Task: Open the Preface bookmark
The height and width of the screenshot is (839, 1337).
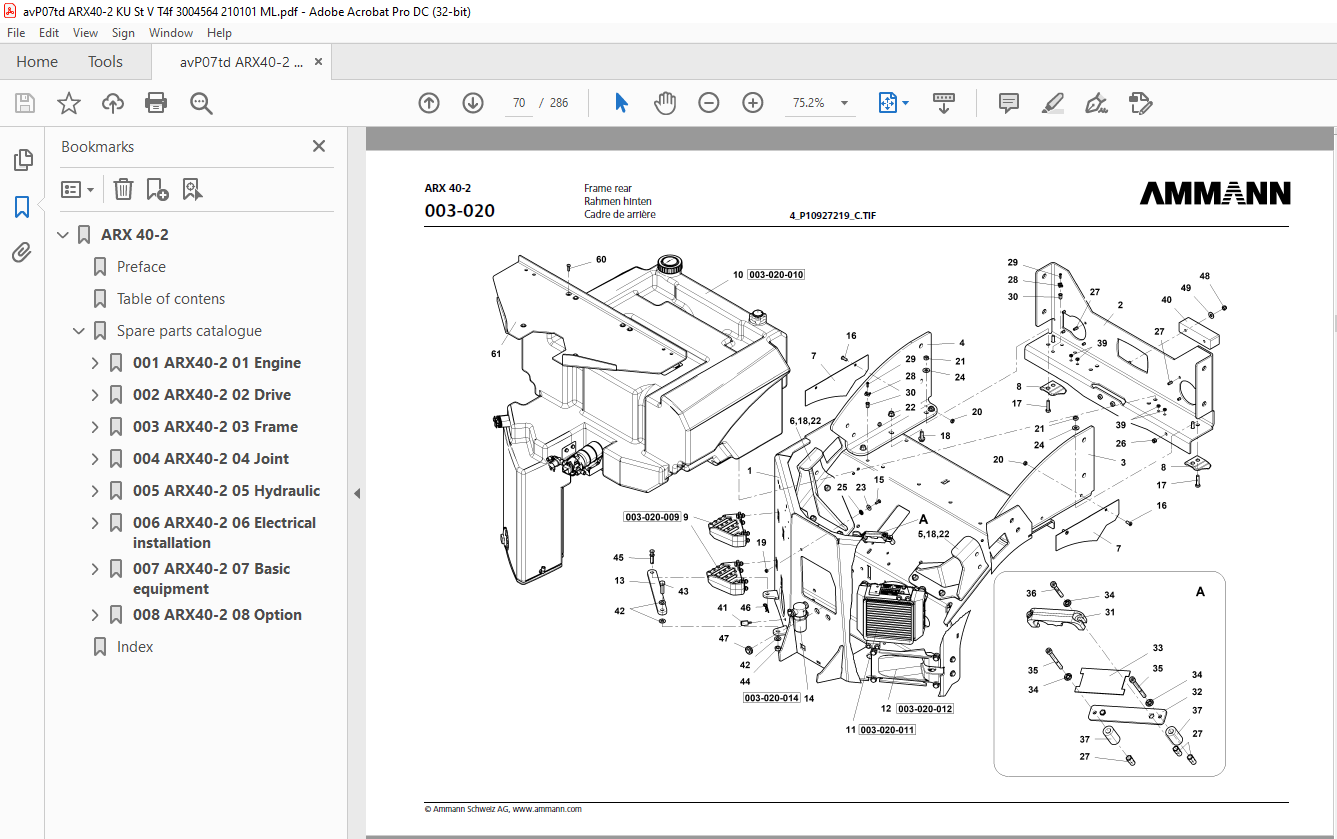Action: point(141,267)
